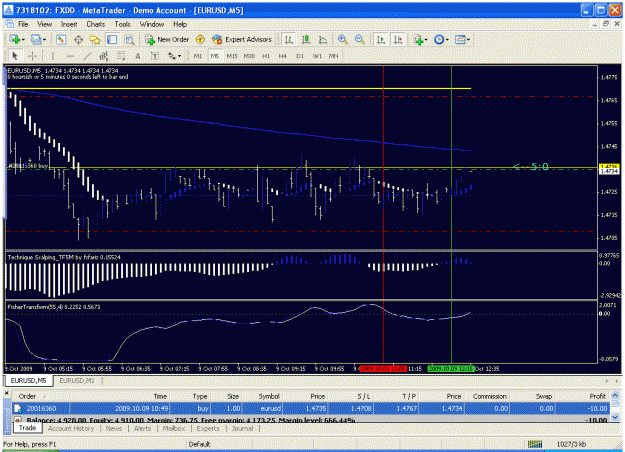Screen dimensions: 625x452
Task: Open the Window menu
Action: pos(152,24)
